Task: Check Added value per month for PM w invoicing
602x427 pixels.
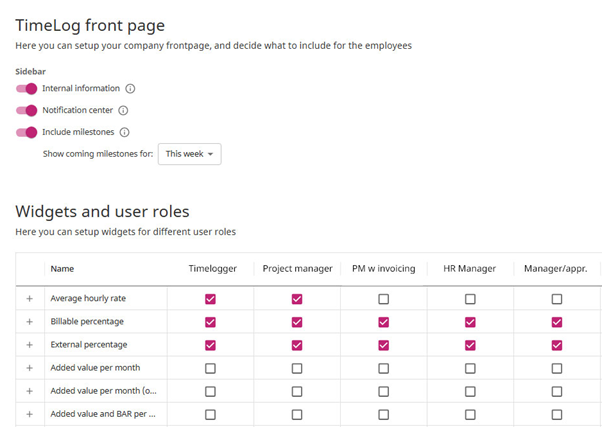Action: [384, 368]
